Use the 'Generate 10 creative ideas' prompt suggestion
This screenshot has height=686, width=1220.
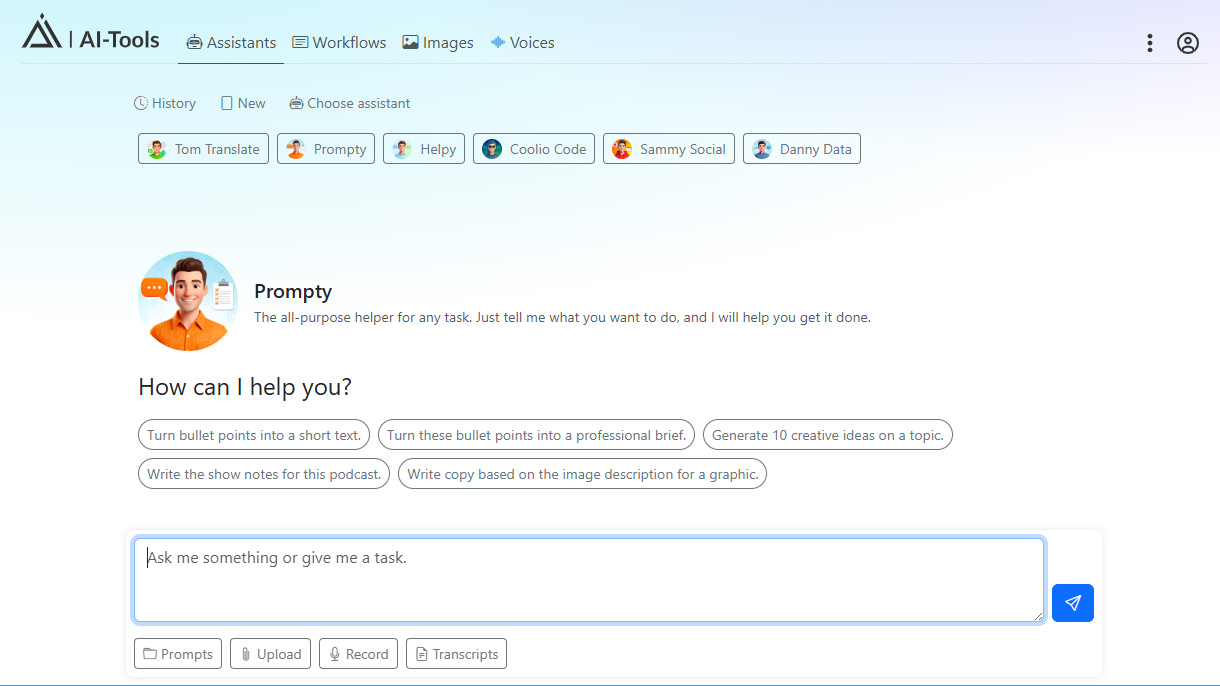point(827,434)
